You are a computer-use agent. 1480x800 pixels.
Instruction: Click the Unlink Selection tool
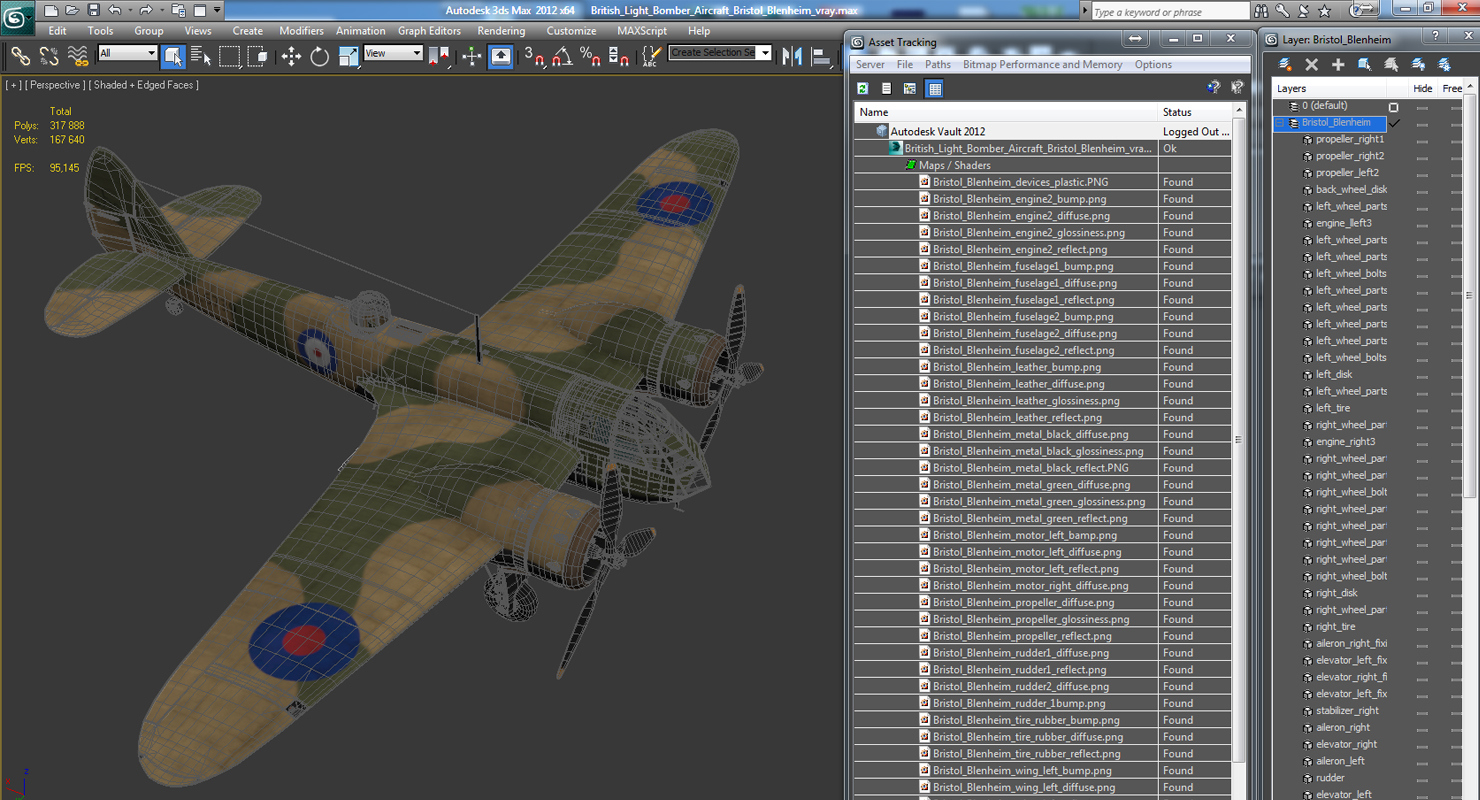pyautogui.click(x=48, y=56)
